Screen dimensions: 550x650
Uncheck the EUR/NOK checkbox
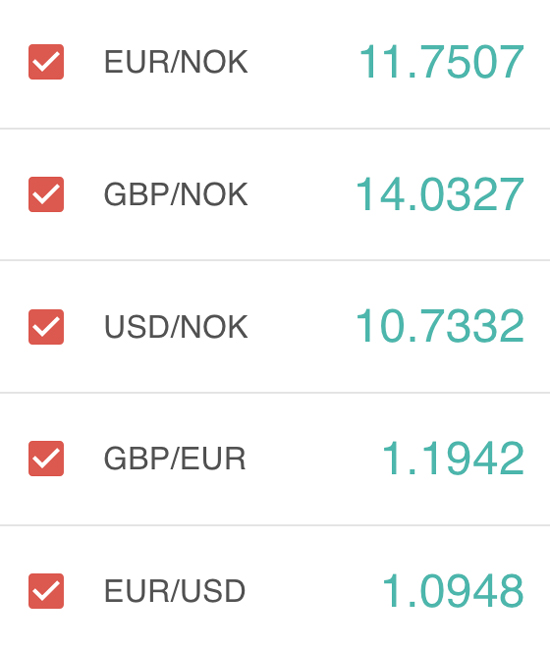[46, 62]
